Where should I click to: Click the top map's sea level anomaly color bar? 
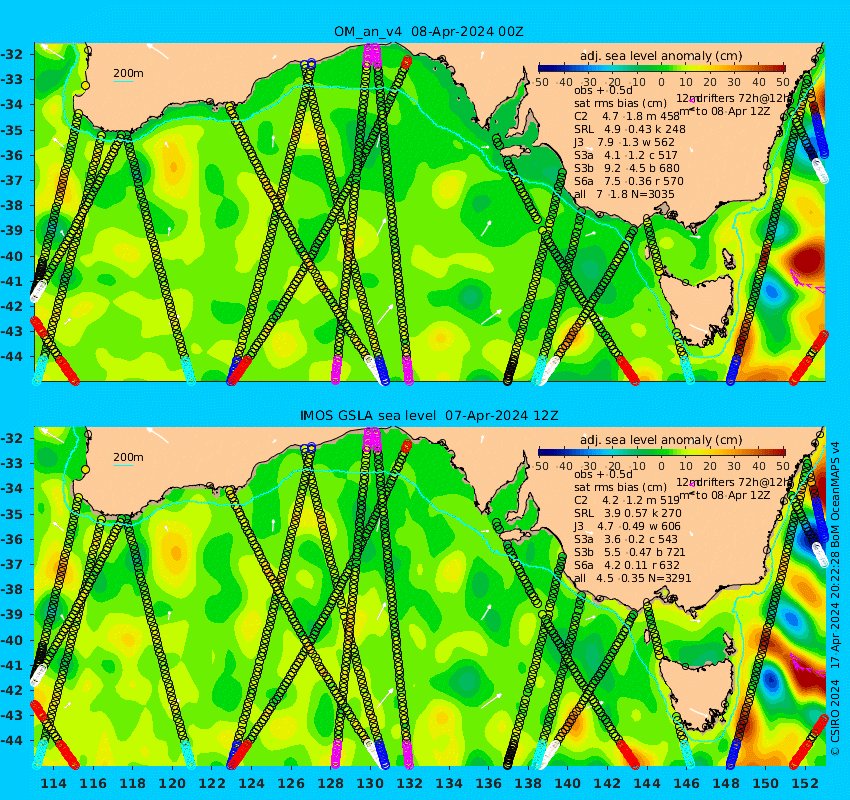661,68
